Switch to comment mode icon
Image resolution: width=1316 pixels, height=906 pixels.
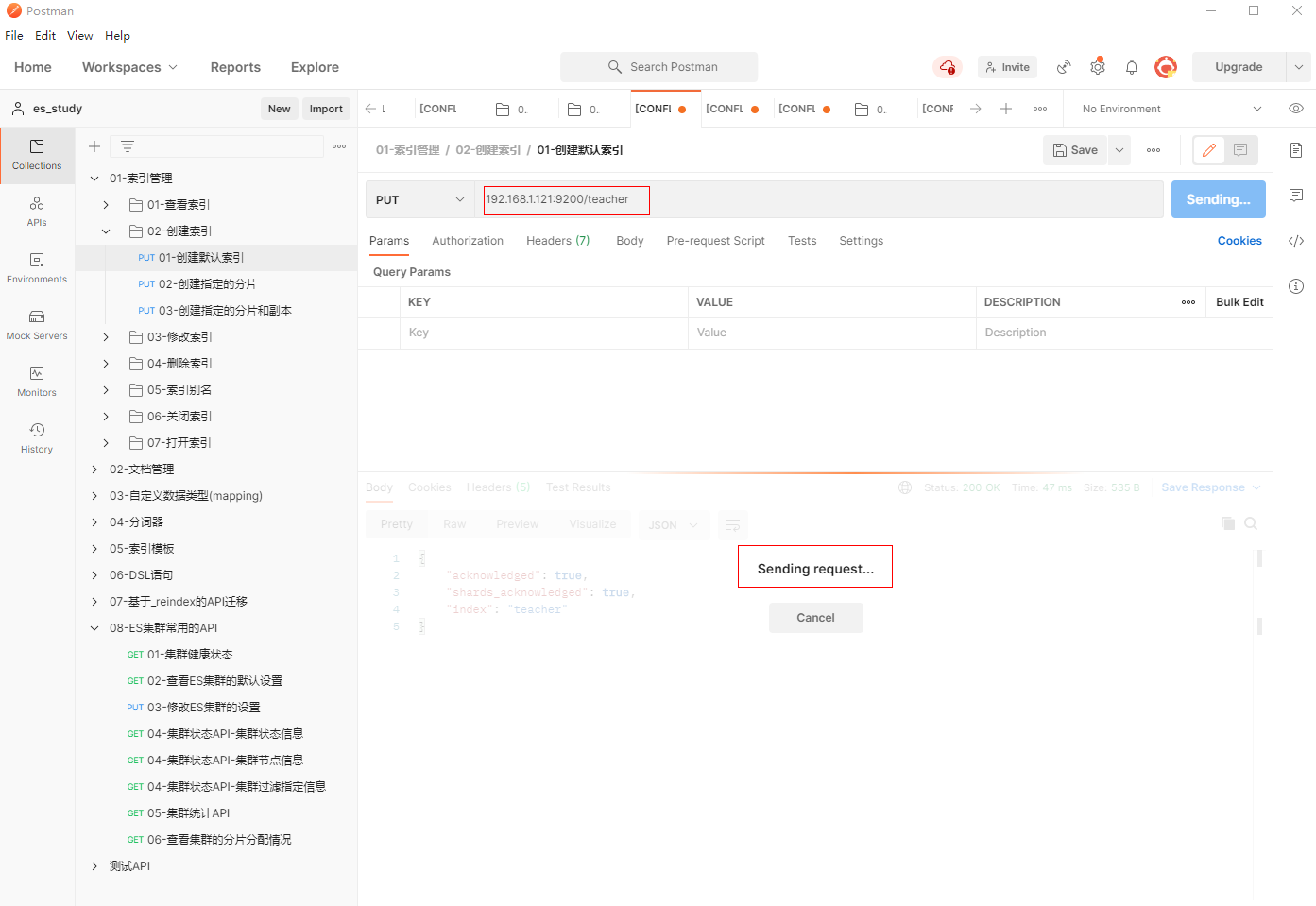point(1239,150)
